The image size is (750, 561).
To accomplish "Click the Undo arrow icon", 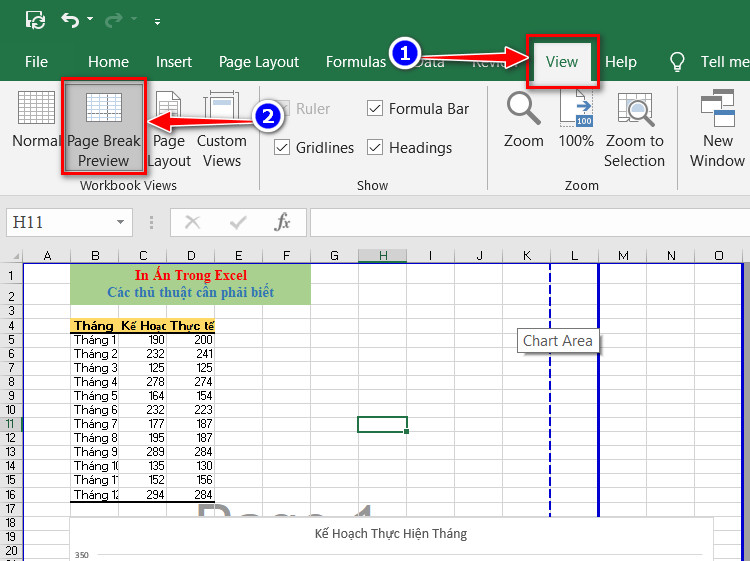I will click(70, 20).
